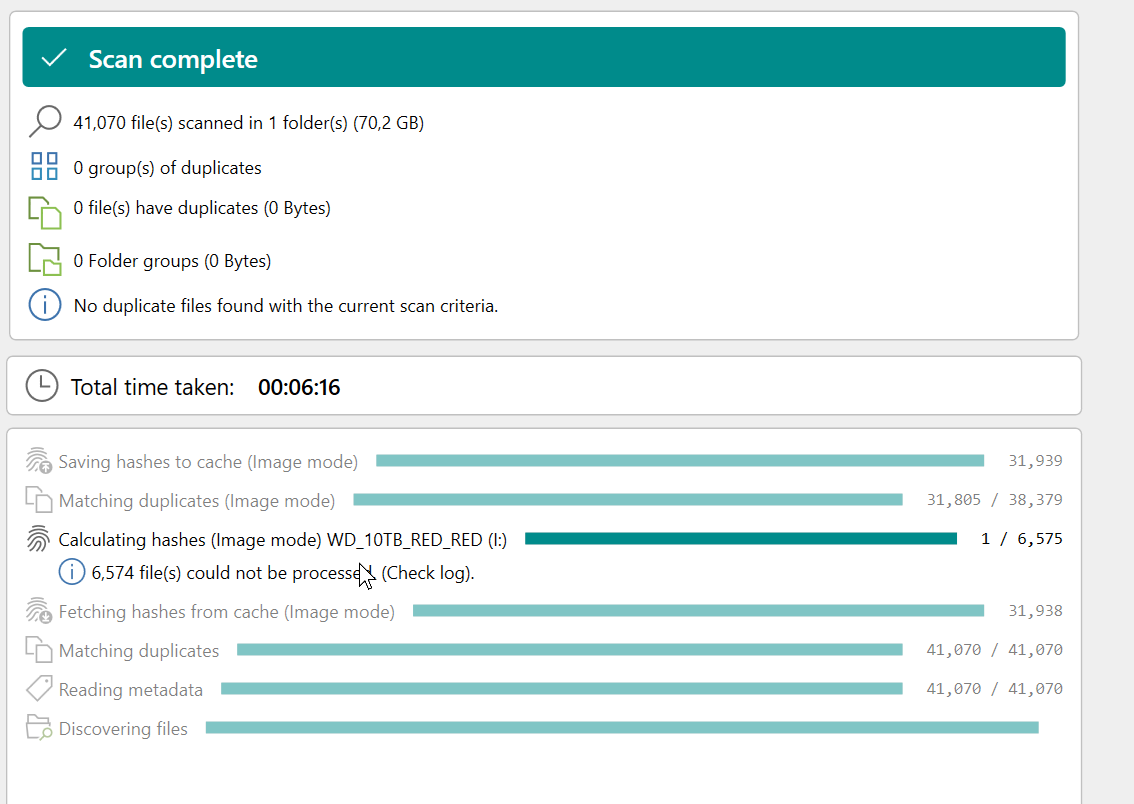Click the info icon beside the unprocessed files warning
This screenshot has width=1134, height=804.
pos(71,573)
